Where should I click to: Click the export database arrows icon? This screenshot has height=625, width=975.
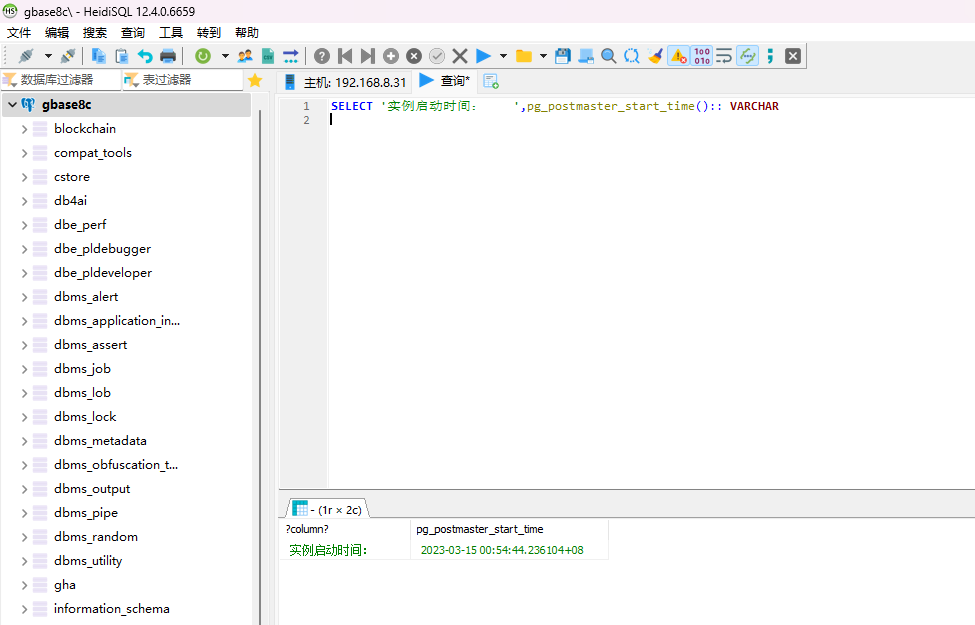click(290, 56)
